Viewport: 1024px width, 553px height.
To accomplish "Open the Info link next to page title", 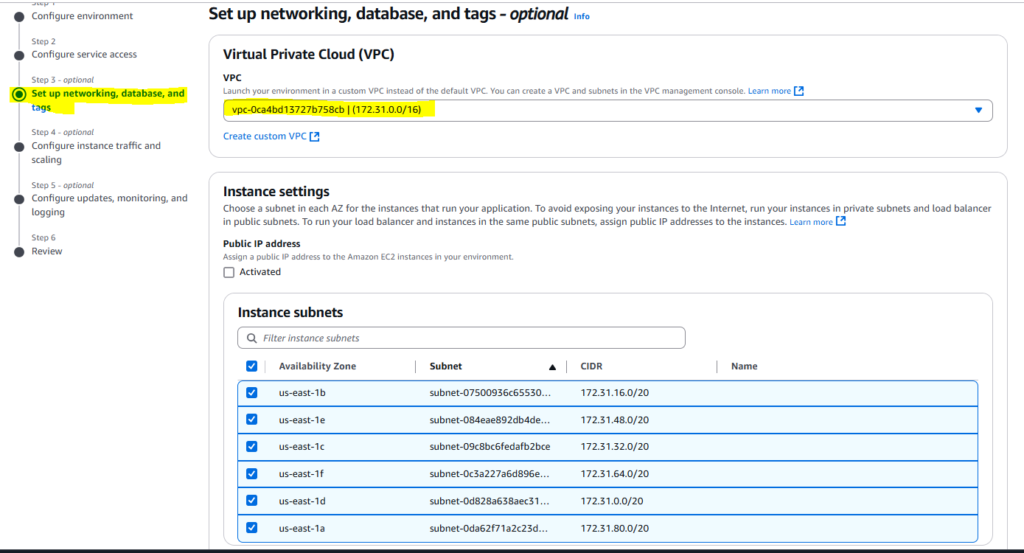I will pyautogui.click(x=581, y=17).
